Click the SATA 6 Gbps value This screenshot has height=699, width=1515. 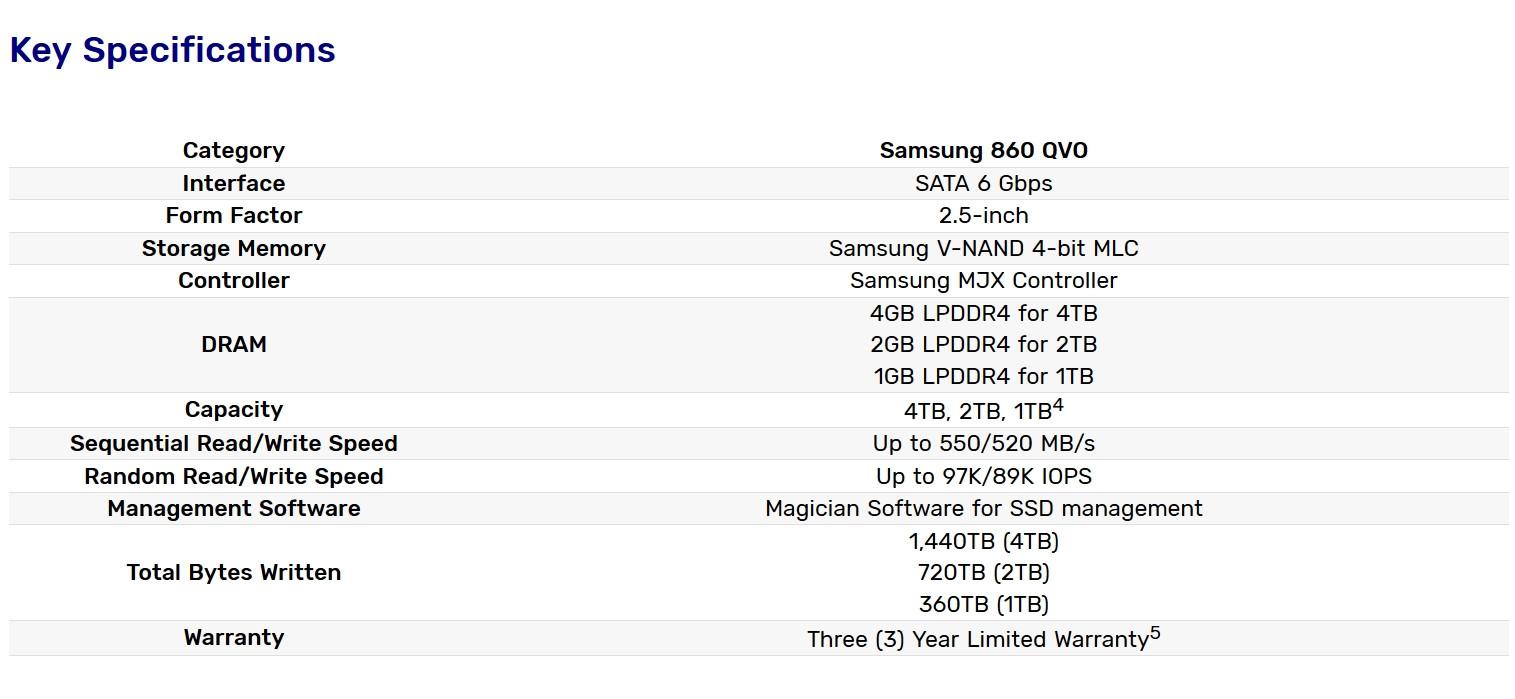point(983,184)
